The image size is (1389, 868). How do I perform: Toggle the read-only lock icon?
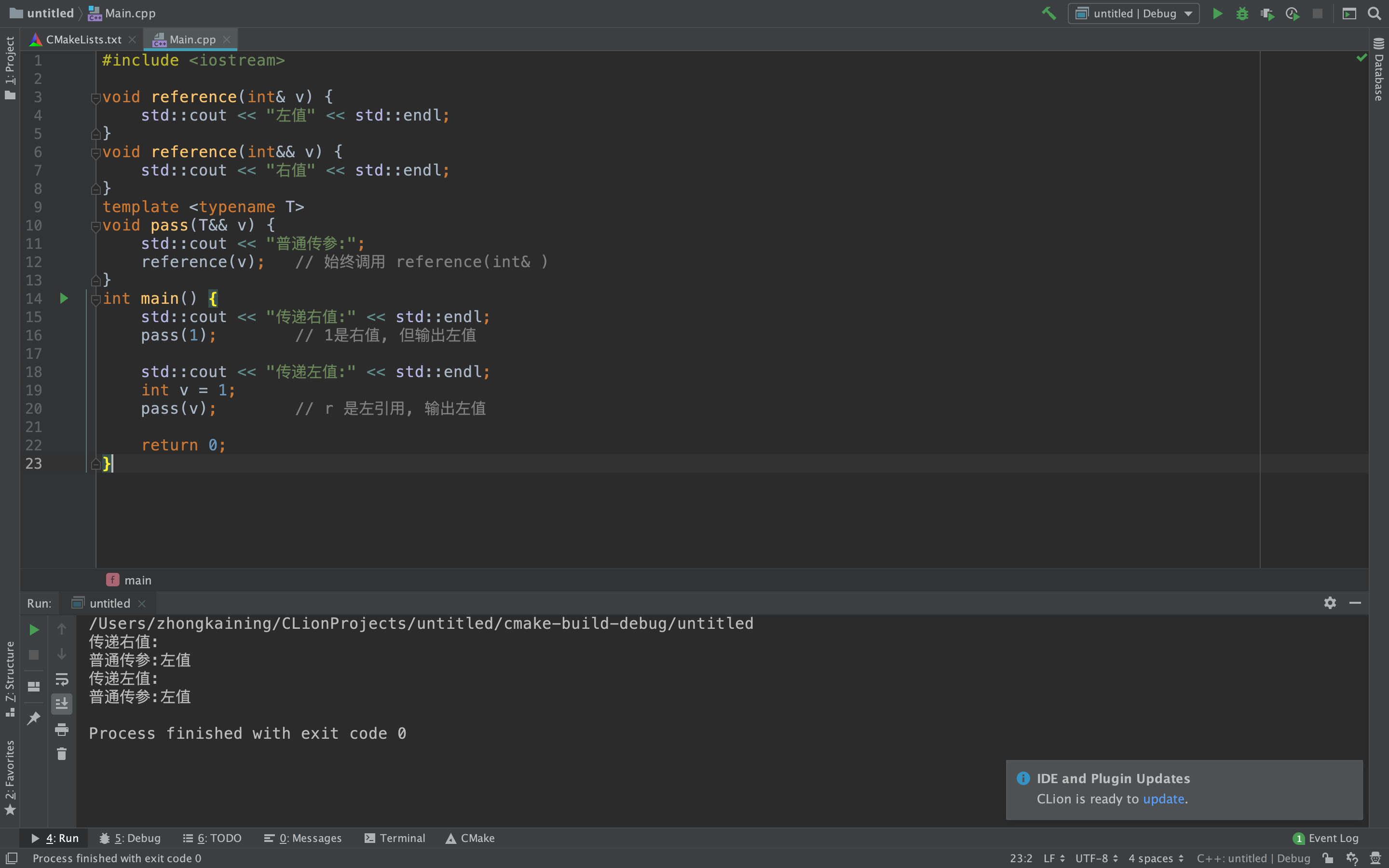tap(1328, 858)
